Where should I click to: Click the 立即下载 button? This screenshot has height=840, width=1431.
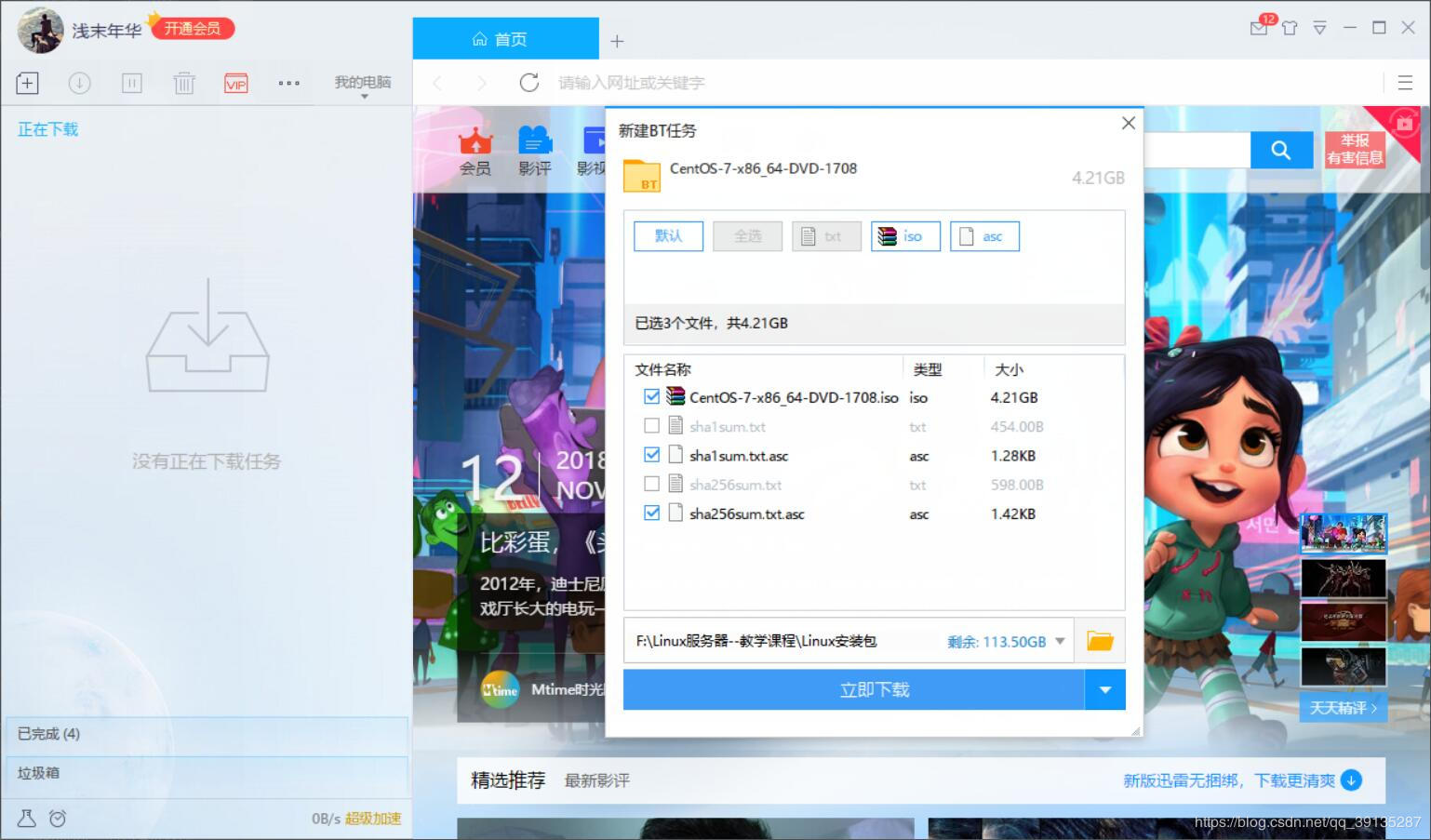[854, 690]
